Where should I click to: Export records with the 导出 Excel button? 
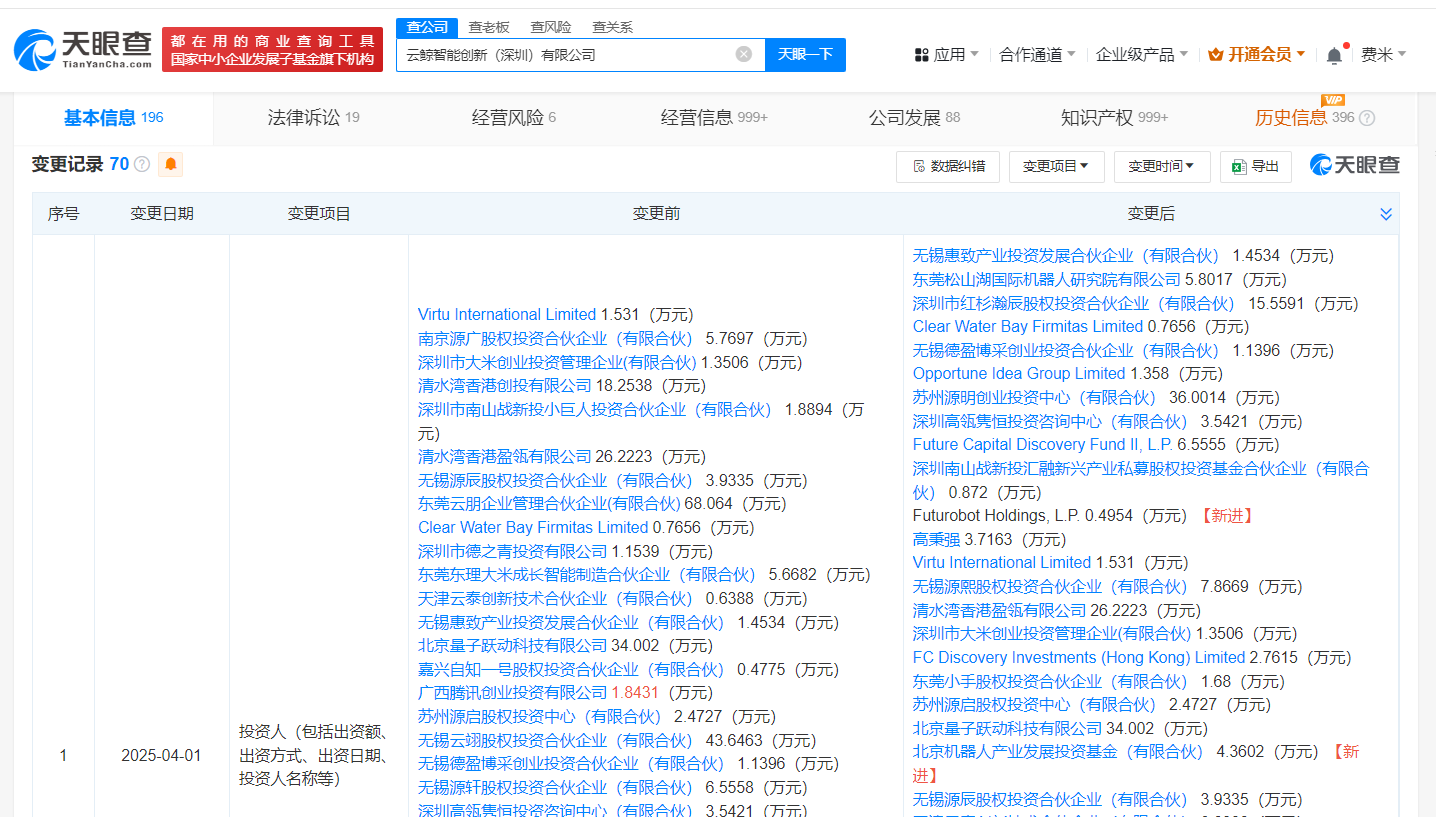(1255, 167)
